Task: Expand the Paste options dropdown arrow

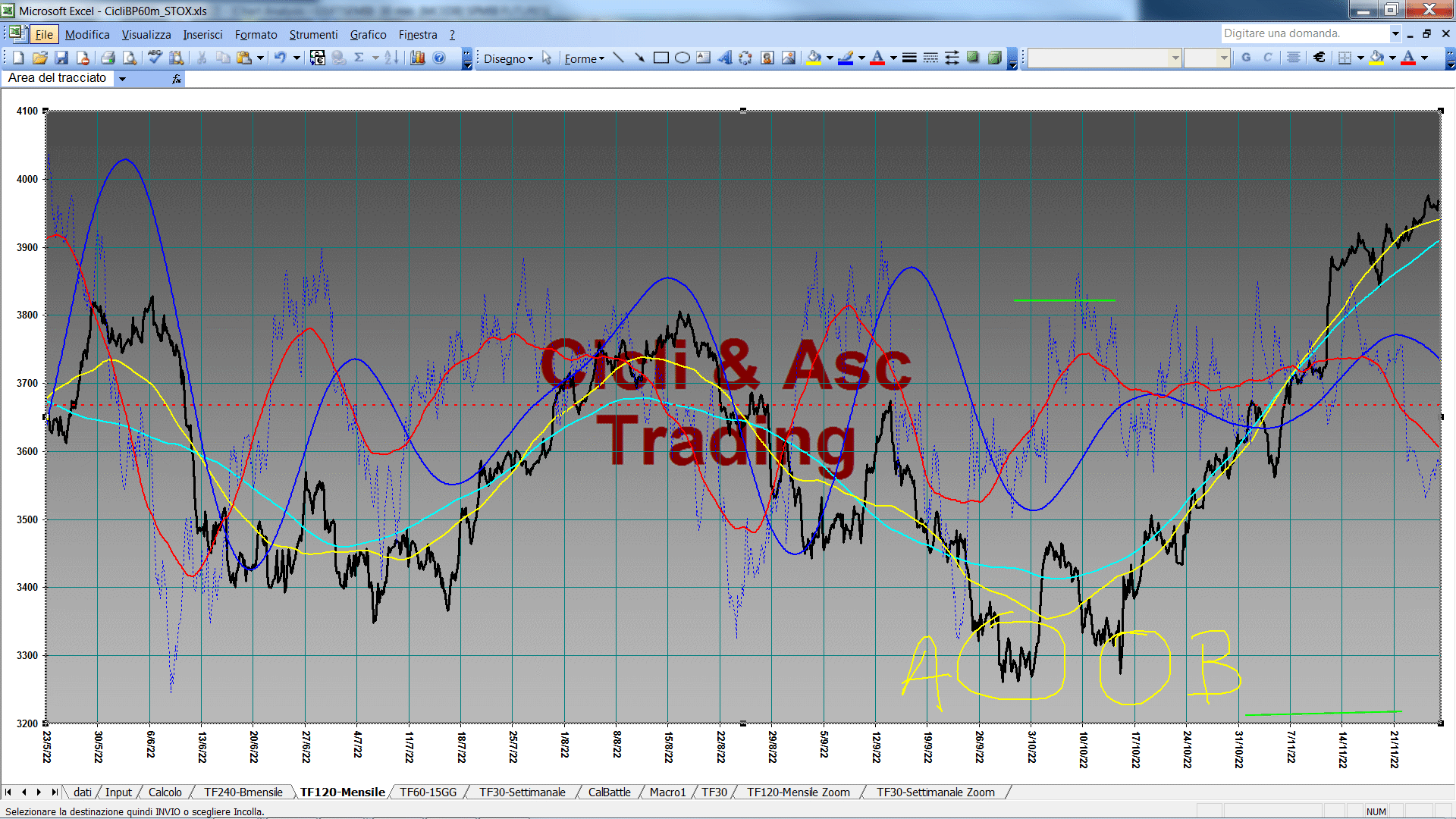Action: [x=260, y=58]
